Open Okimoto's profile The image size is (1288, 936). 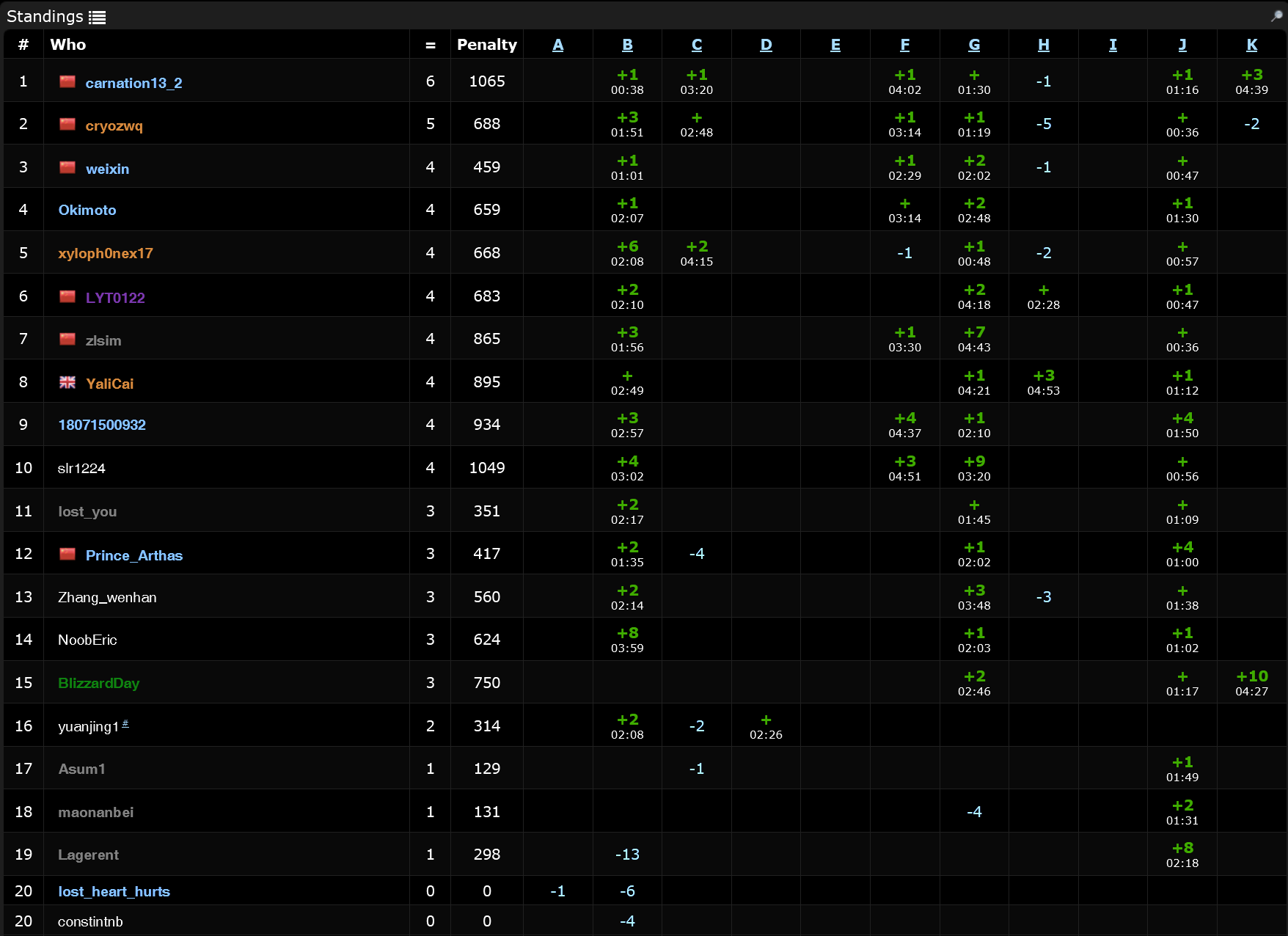(87, 210)
